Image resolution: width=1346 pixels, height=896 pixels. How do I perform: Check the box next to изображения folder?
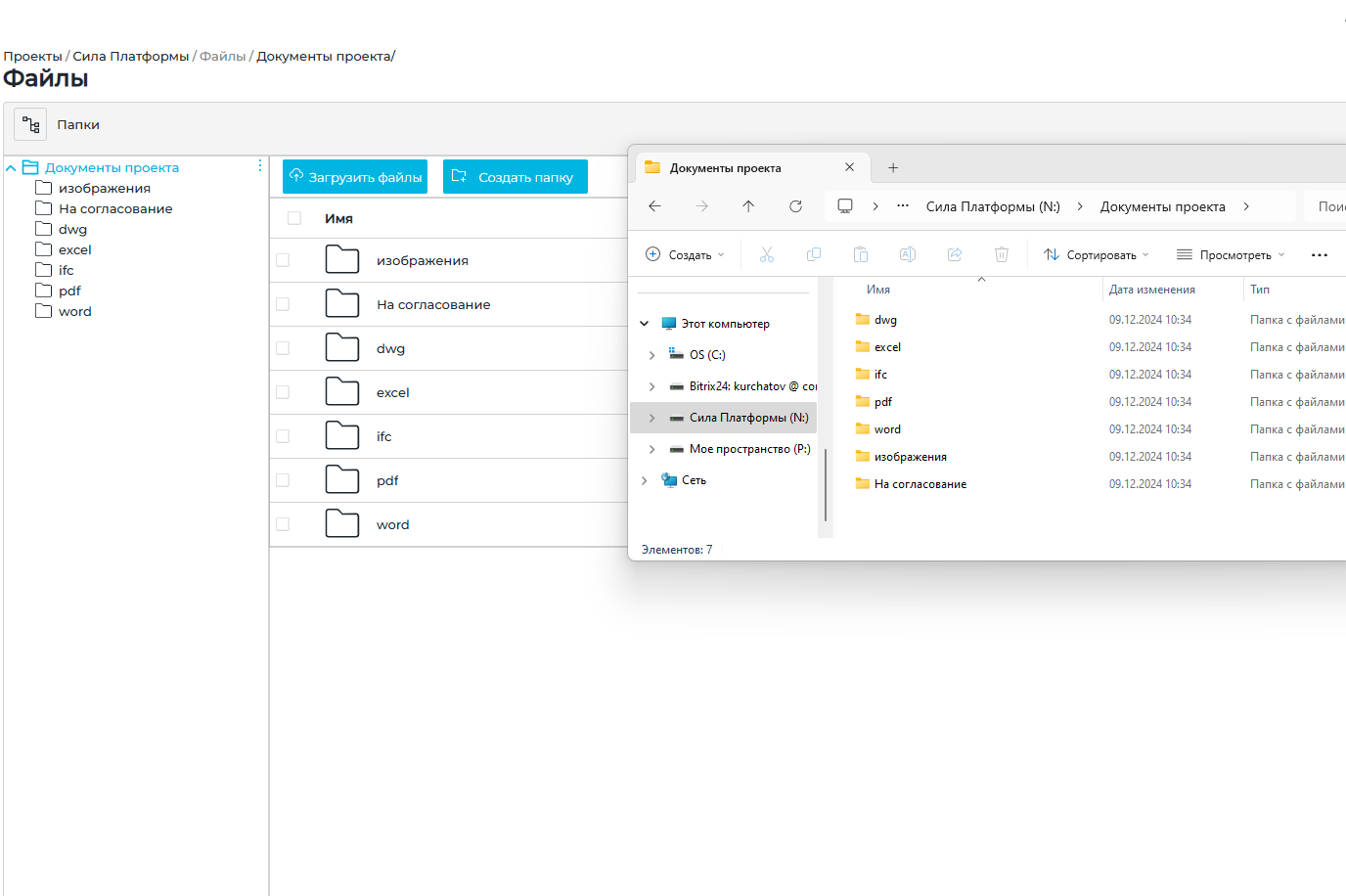[x=283, y=260]
